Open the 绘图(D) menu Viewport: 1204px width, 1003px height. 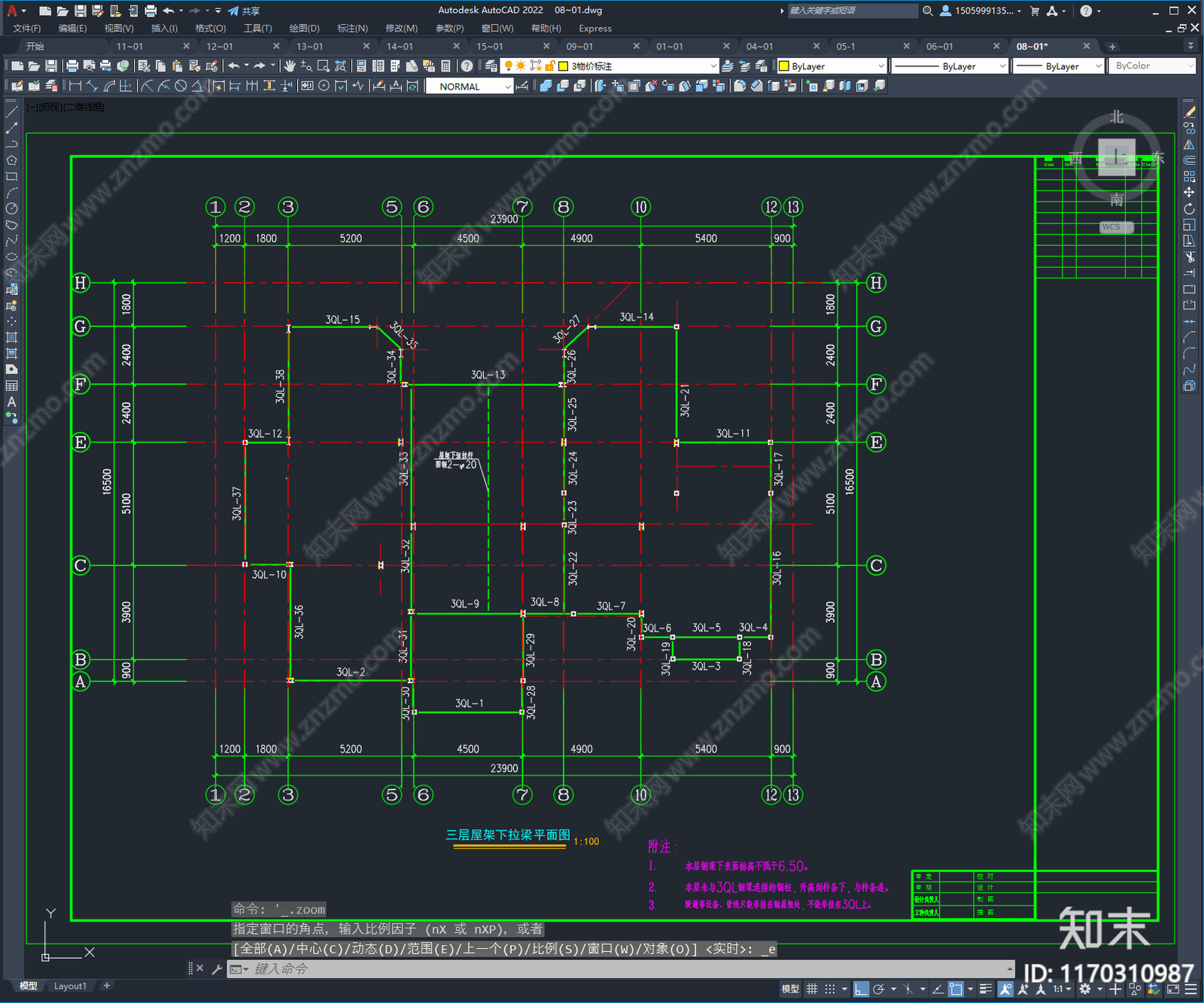click(x=304, y=29)
